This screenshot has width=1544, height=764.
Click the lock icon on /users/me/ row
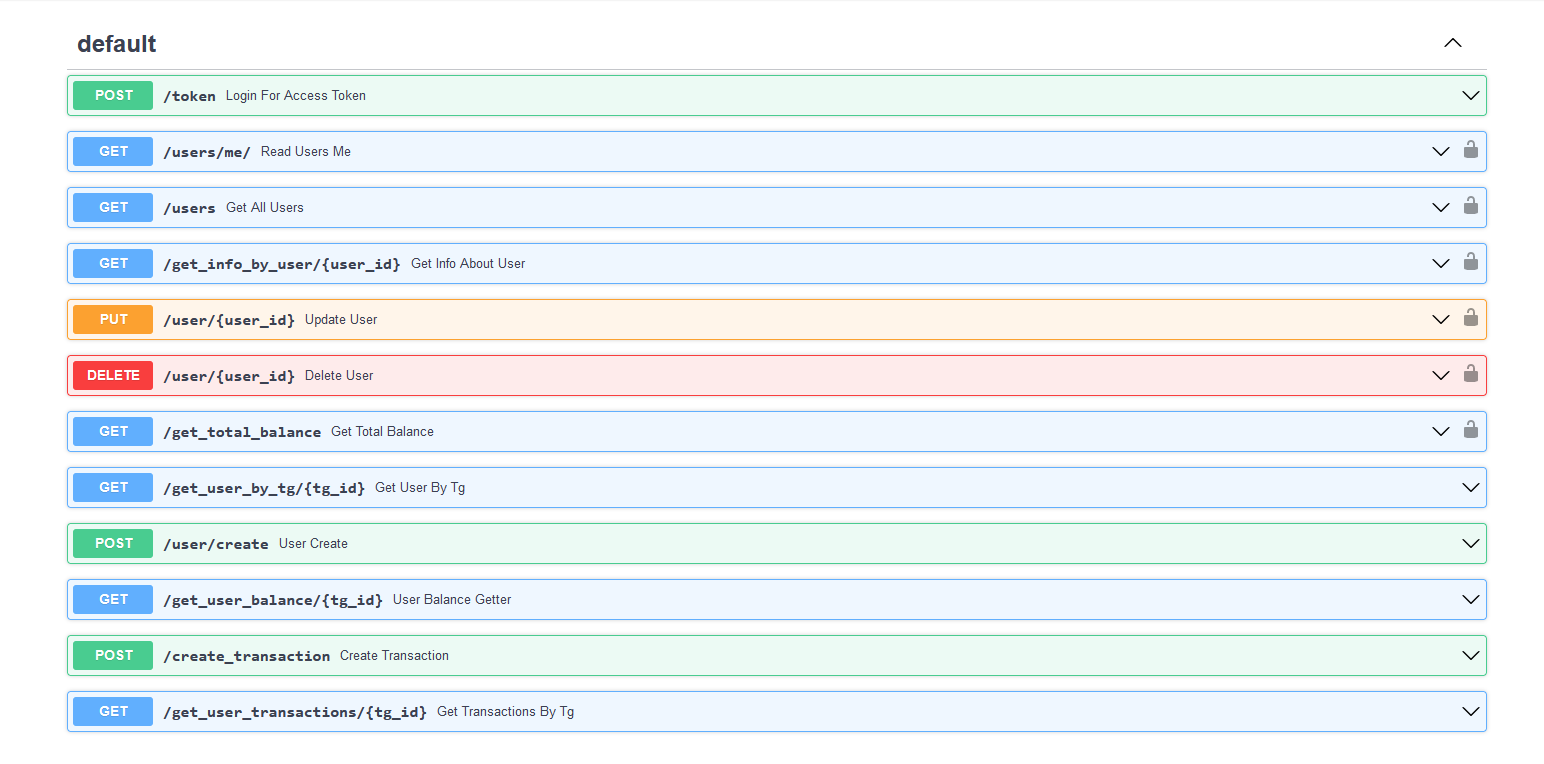click(x=1470, y=150)
